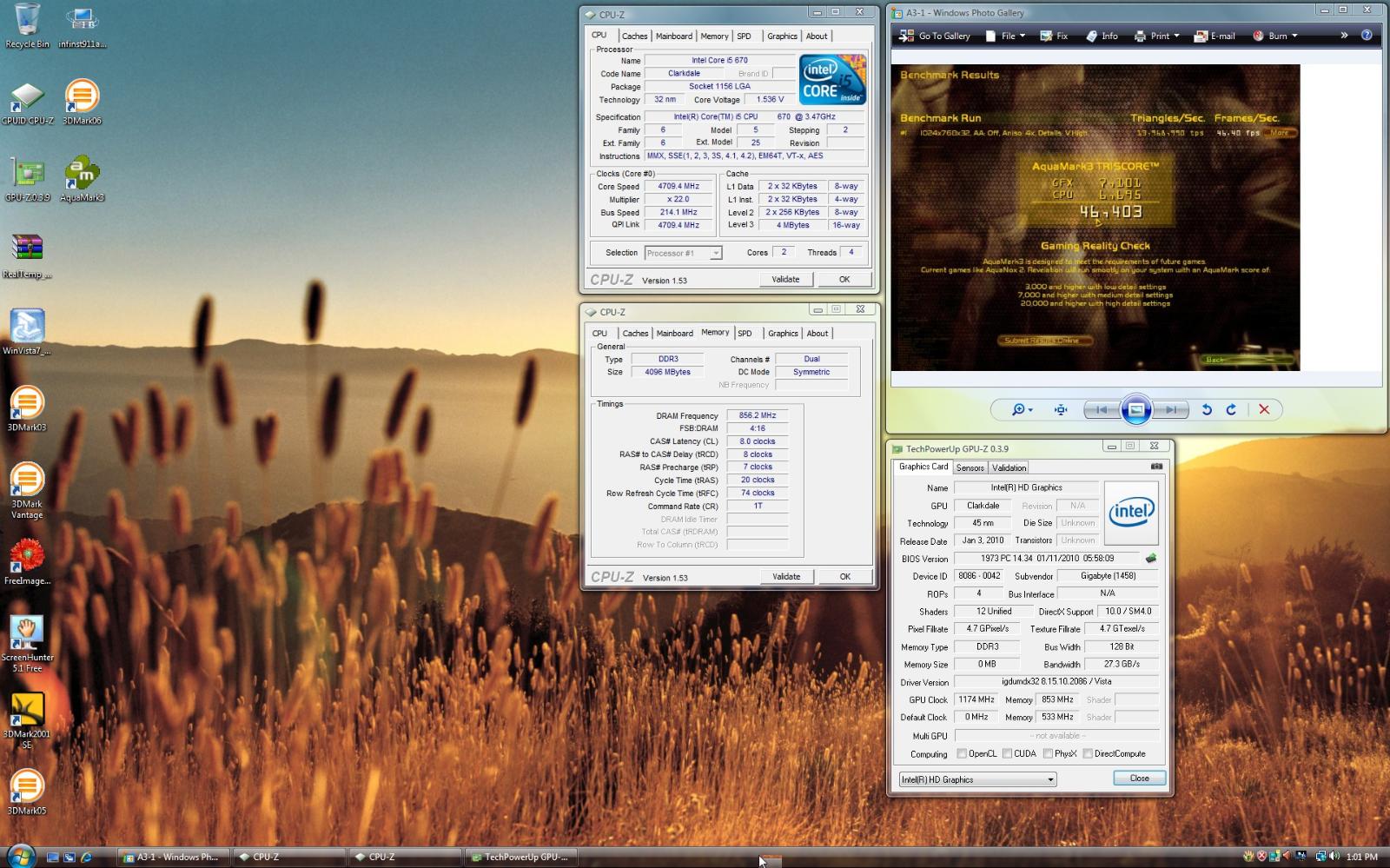Launch 3DMark2001 SE desktop shortcut
The height and width of the screenshot is (868, 1390).
pos(27,721)
